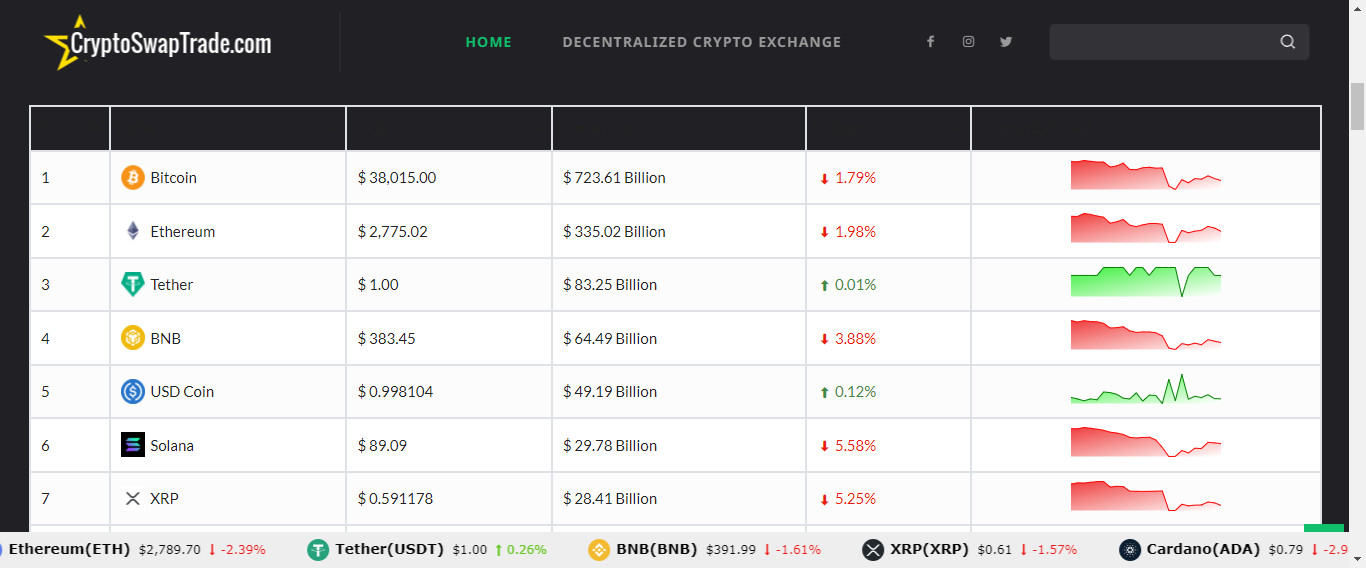Image resolution: width=1366 pixels, height=568 pixels.
Task: Click the Cardano icon in ticker
Action: pyautogui.click(x=1130, y=549)
